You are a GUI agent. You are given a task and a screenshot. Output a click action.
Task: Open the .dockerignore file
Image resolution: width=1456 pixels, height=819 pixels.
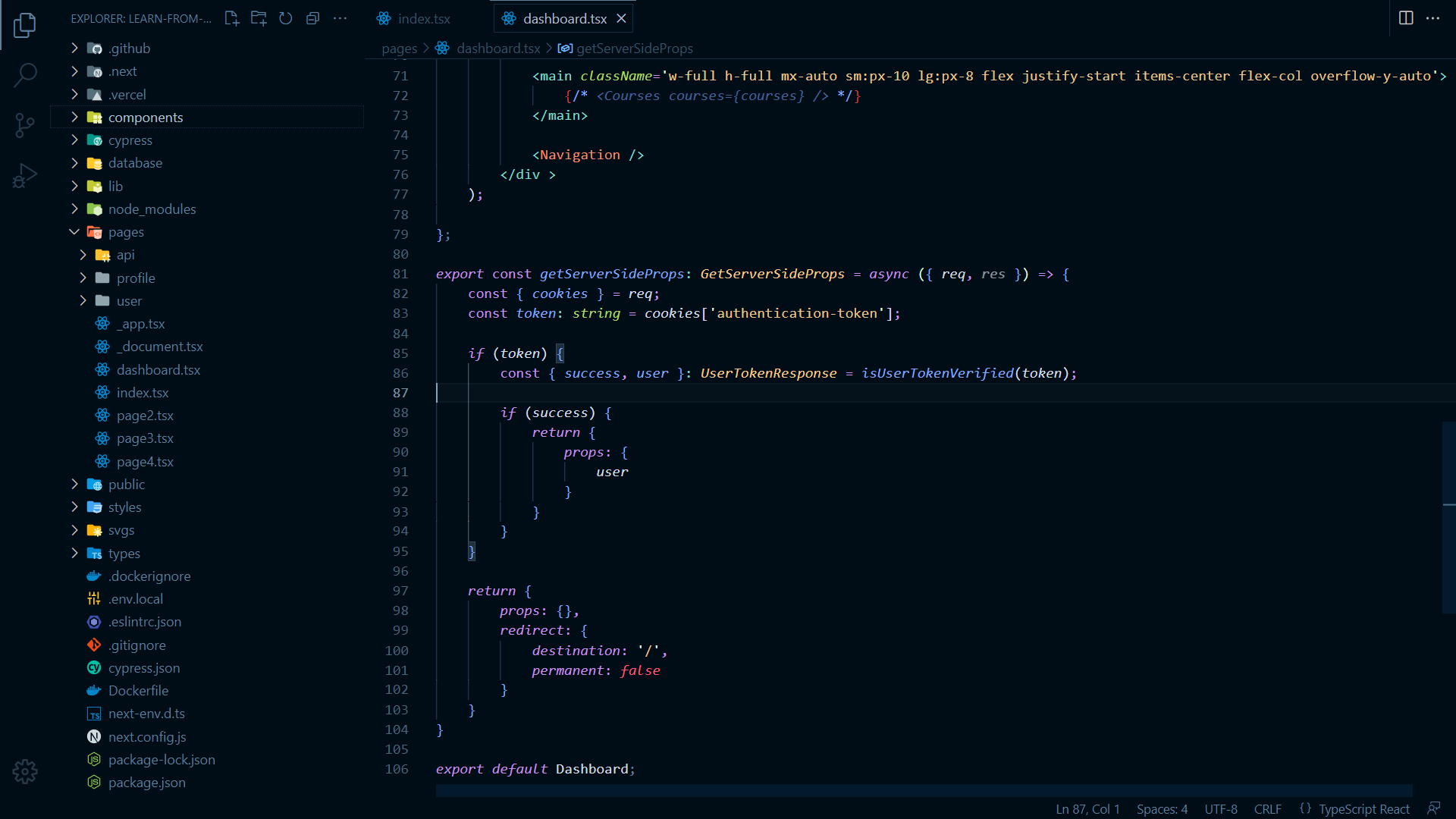tap(207, 576)
